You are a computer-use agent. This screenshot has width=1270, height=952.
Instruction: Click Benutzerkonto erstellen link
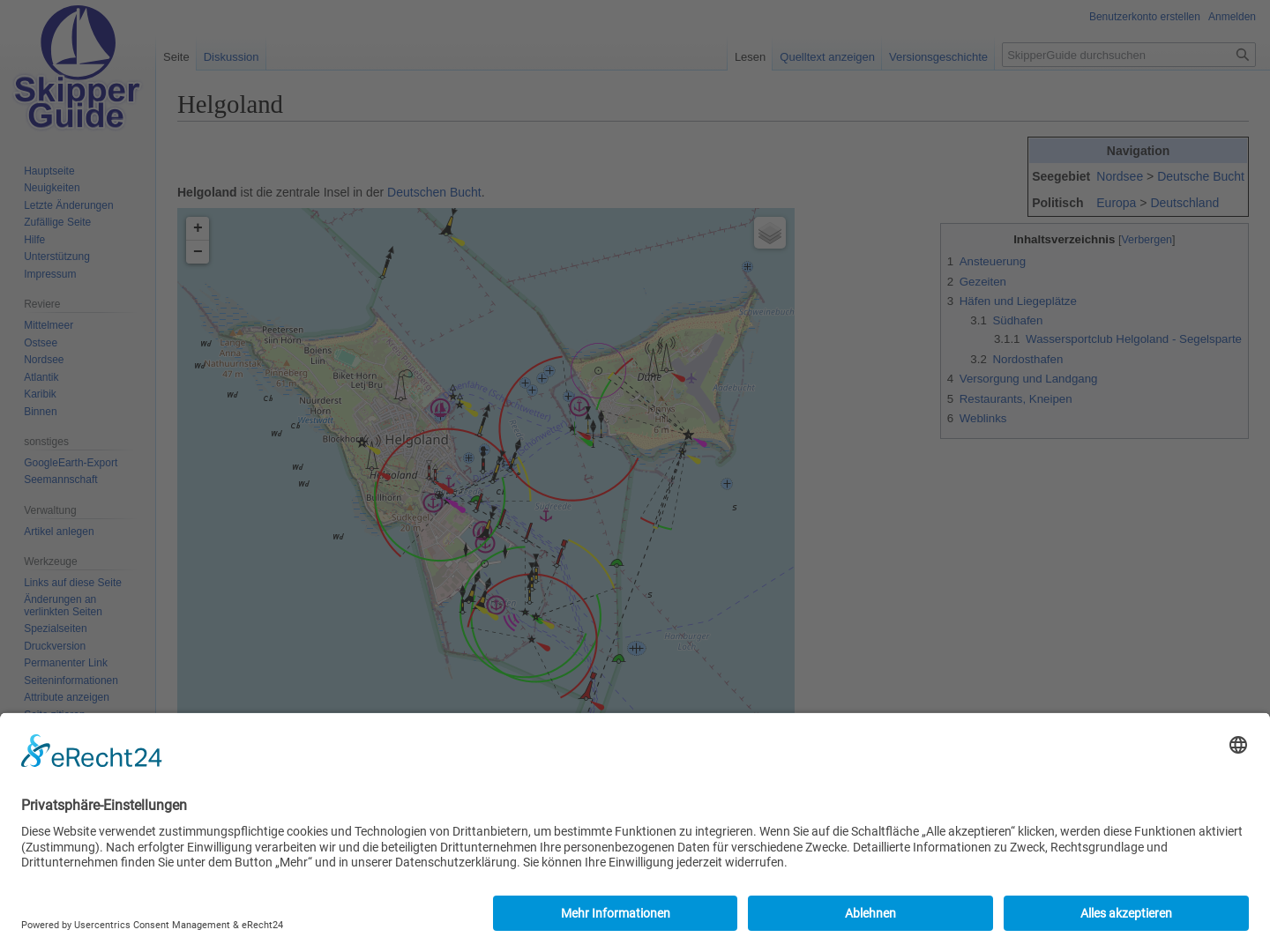coord(1144,17)
